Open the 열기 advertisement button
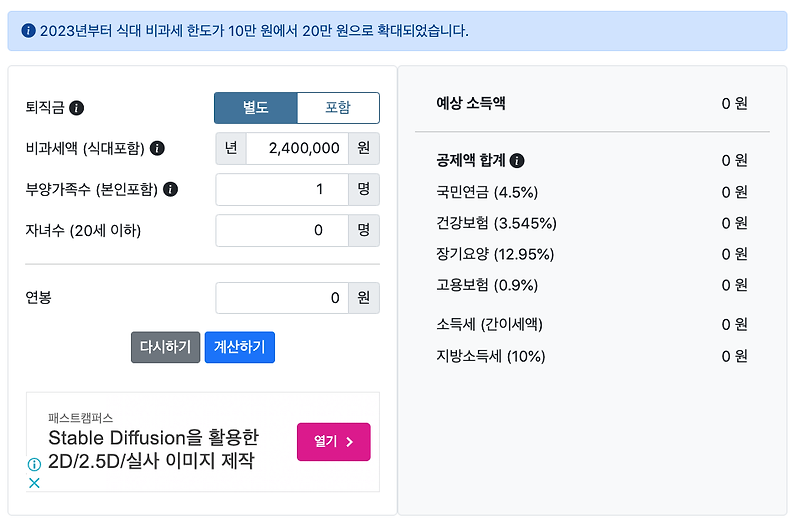Viewport: 800px width, 524px height. (334, 442)
